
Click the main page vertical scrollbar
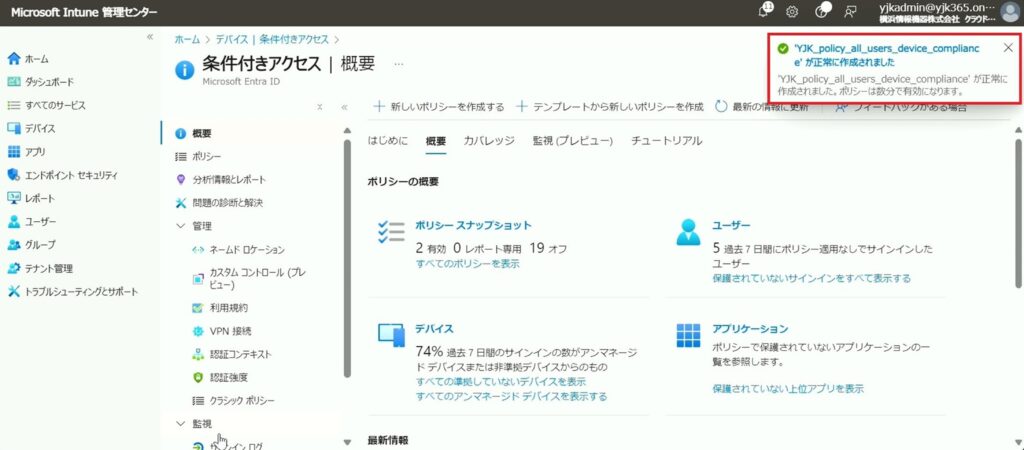click(x=1017, y=212)
